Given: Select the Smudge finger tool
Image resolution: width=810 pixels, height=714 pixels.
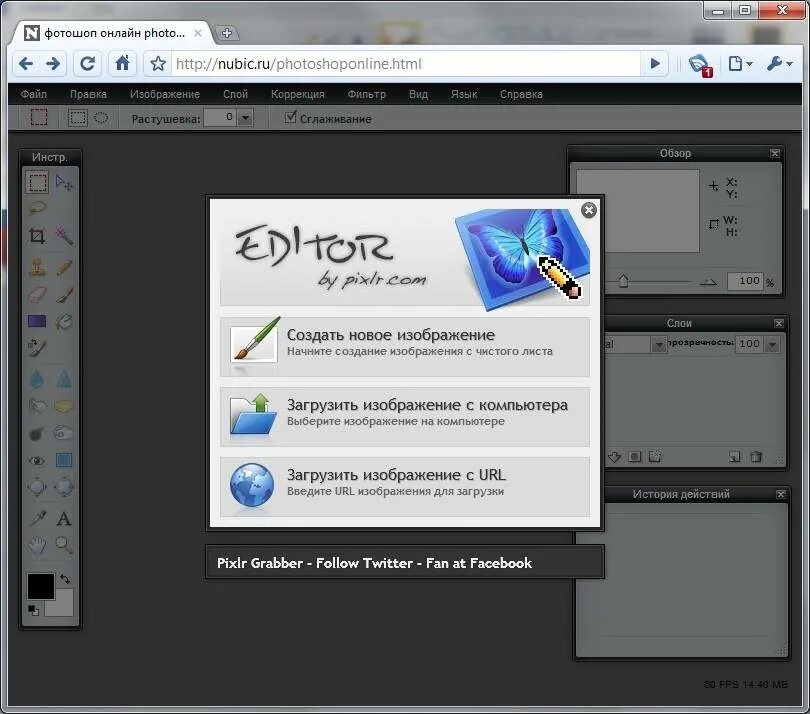Looking at the screenshot, I should (37, 406).
